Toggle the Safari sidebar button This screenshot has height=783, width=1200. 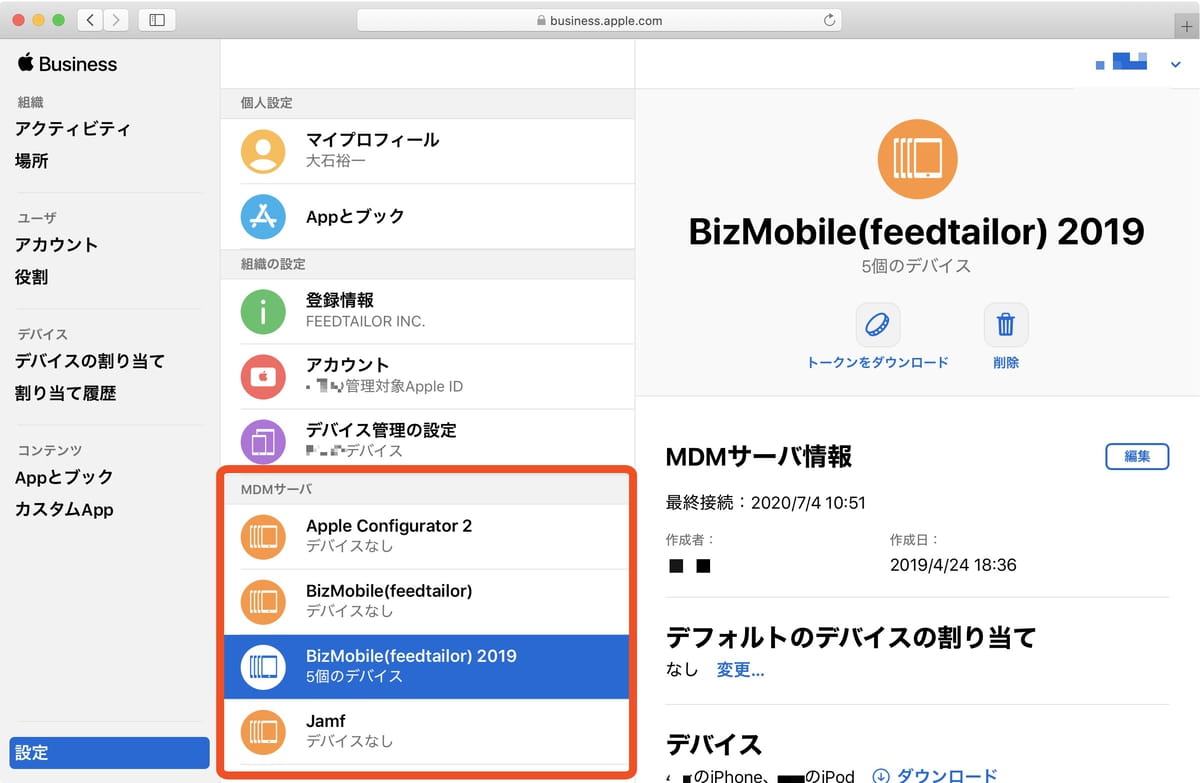pos(157,20)
